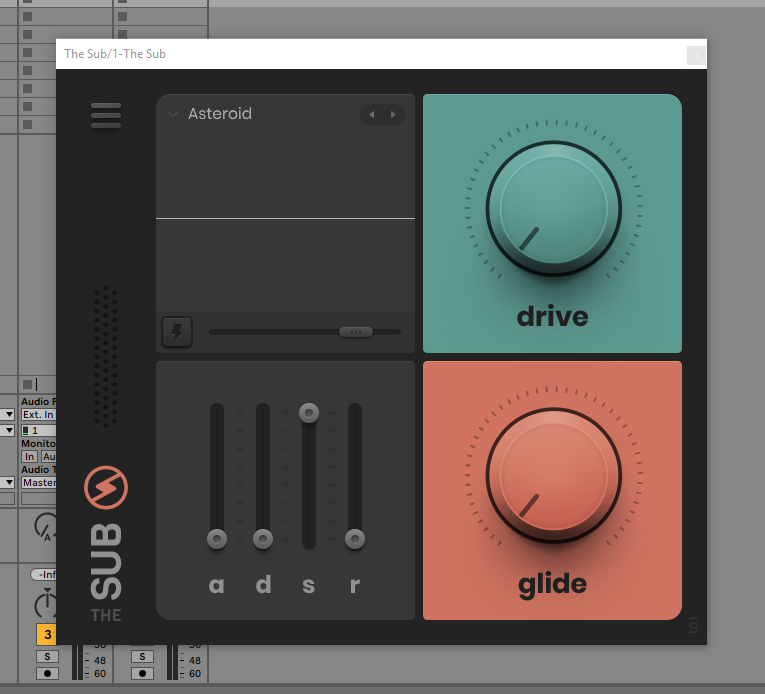Viewport: 765px width, 694px height.
Task: Click the clip stop button above Audio From
Action: click(27, 384)
